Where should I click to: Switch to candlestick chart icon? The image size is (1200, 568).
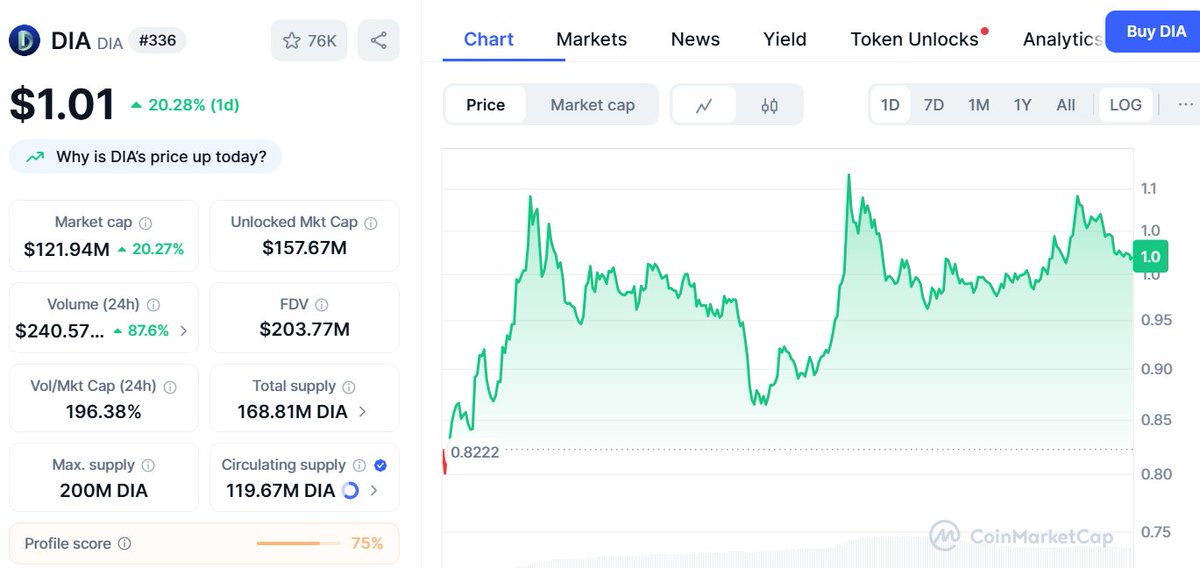769,105
